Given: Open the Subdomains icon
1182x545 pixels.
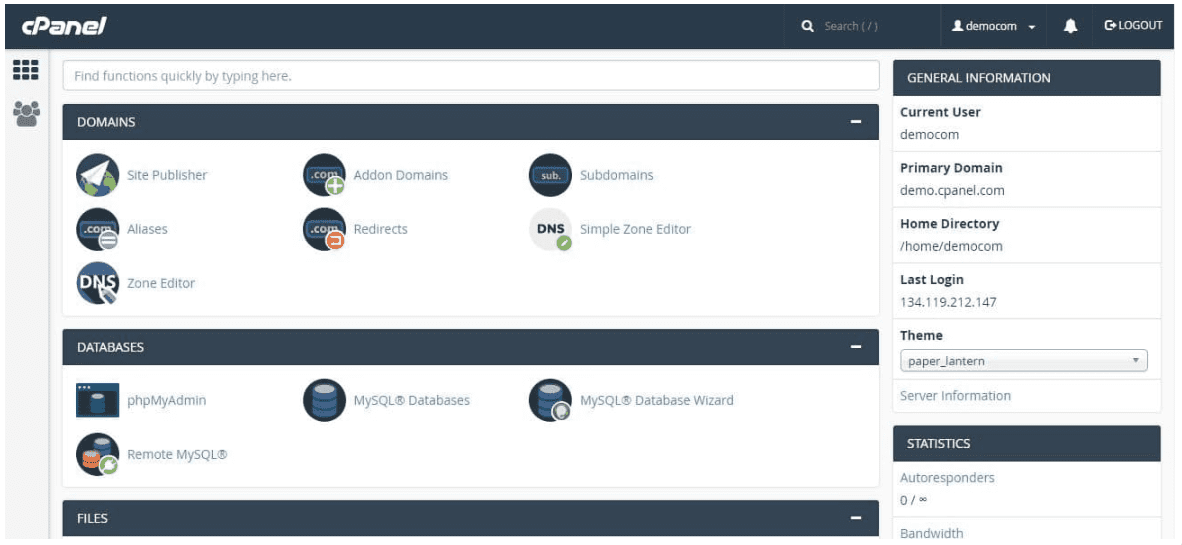Looking at the screenshot, I should pos(550,175).
